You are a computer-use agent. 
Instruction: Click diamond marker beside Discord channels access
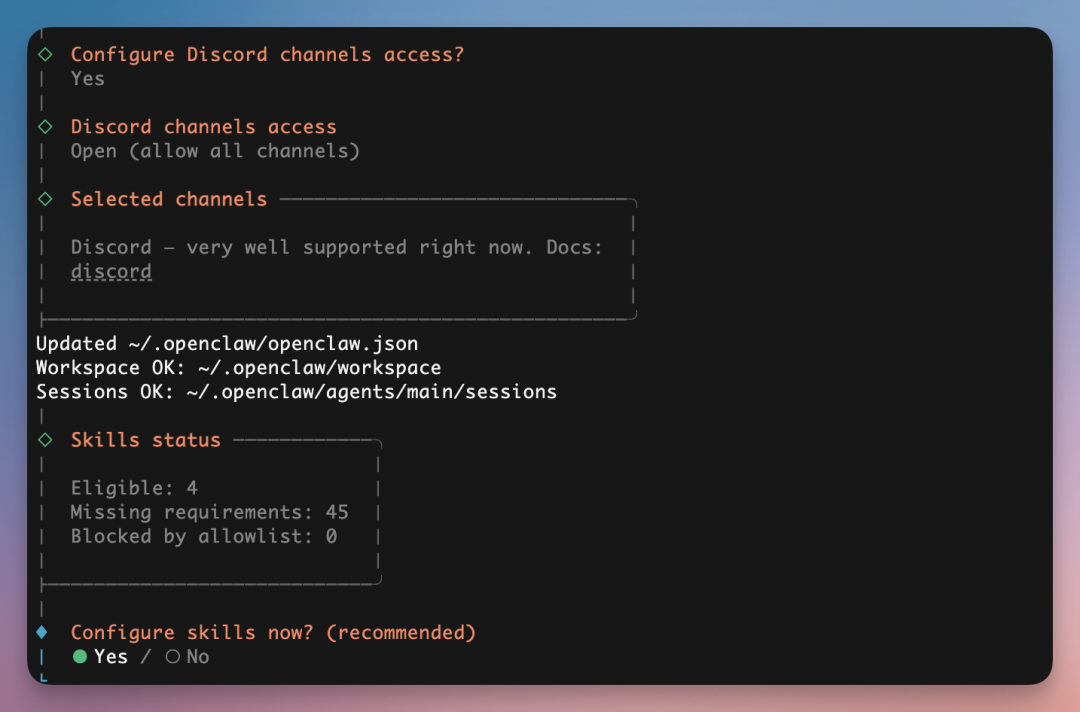point(44,127)
